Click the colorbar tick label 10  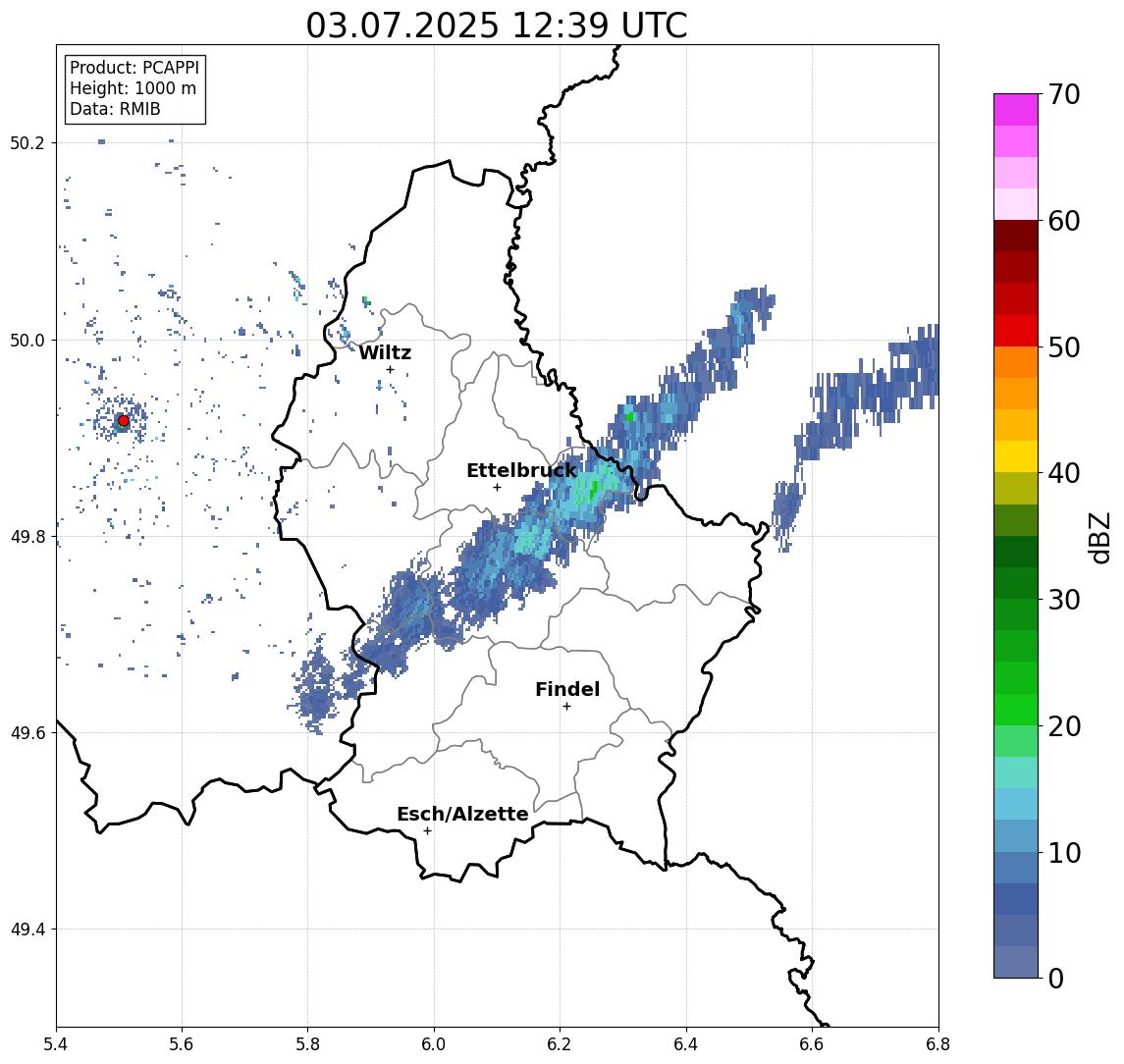tap(1064, 853)
